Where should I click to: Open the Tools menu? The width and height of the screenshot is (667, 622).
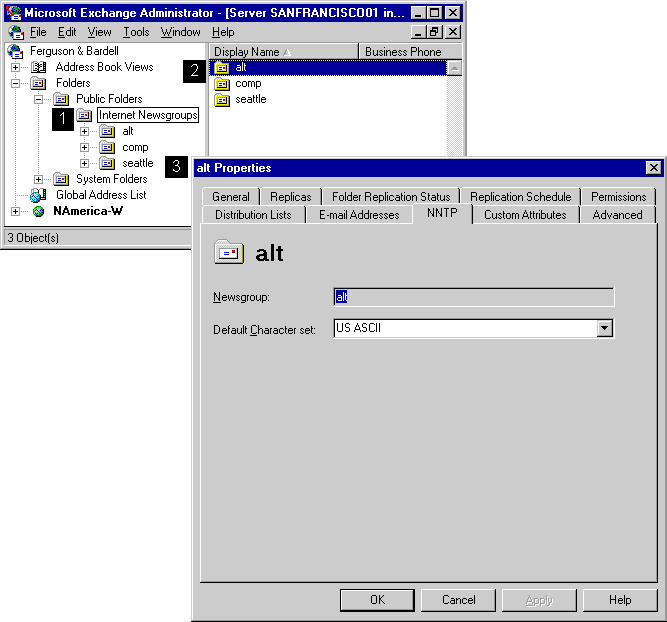point(136,32)
